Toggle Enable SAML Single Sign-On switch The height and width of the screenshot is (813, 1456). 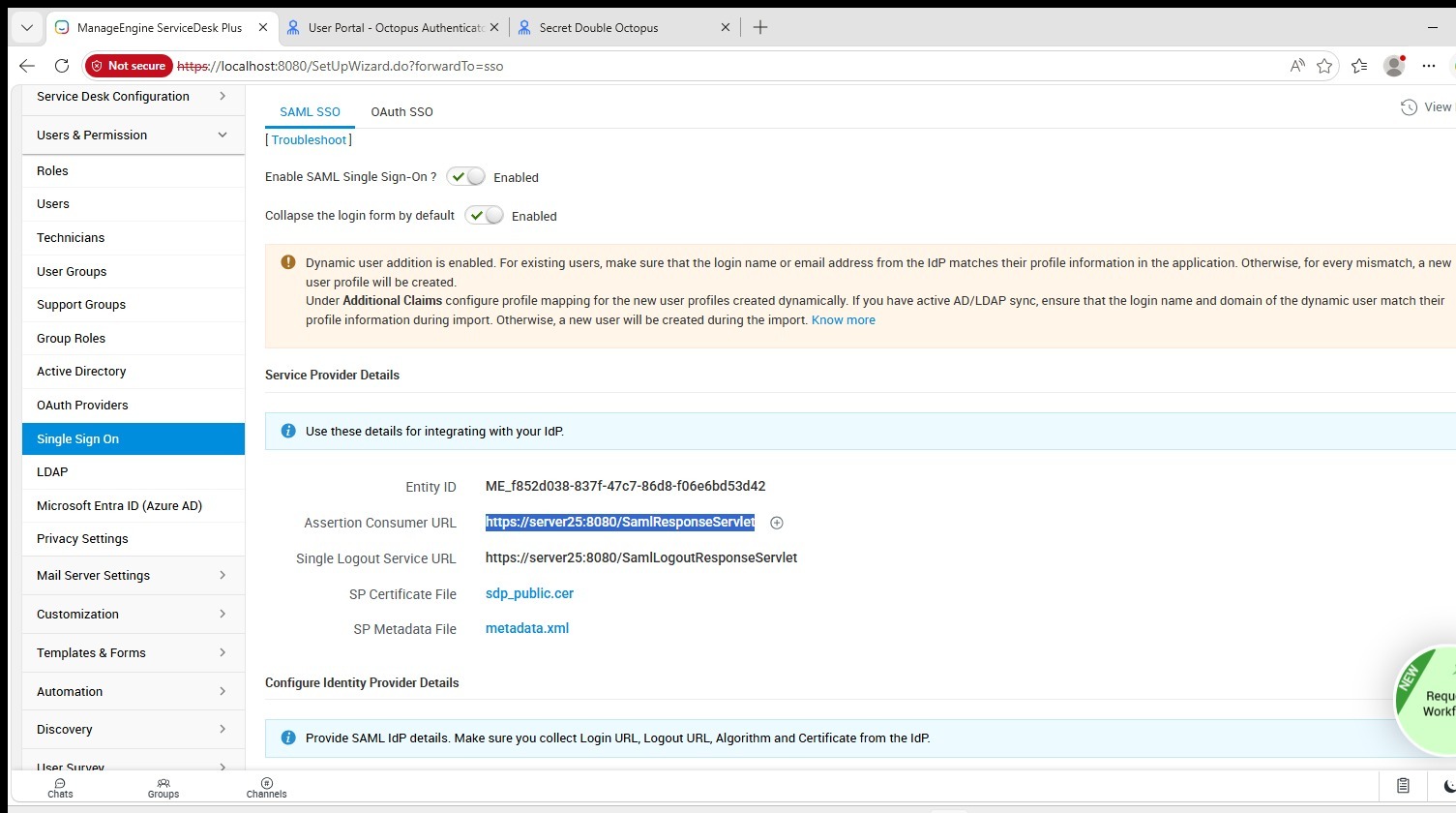[465, 177]
